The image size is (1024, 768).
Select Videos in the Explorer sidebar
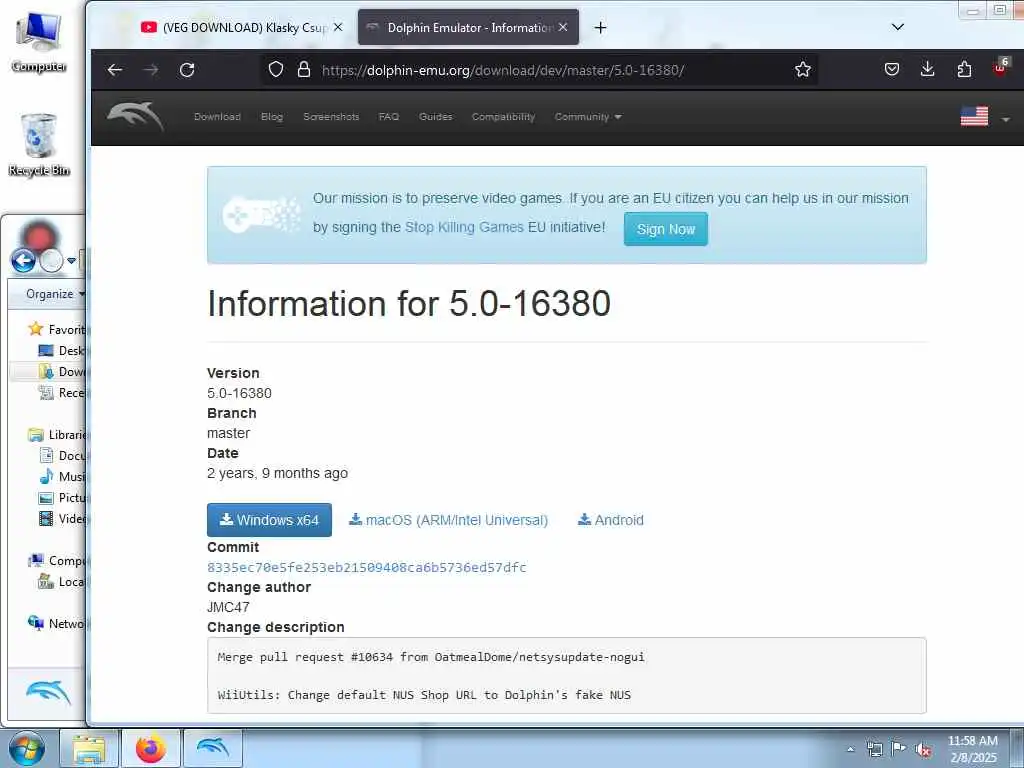point(62,519)
